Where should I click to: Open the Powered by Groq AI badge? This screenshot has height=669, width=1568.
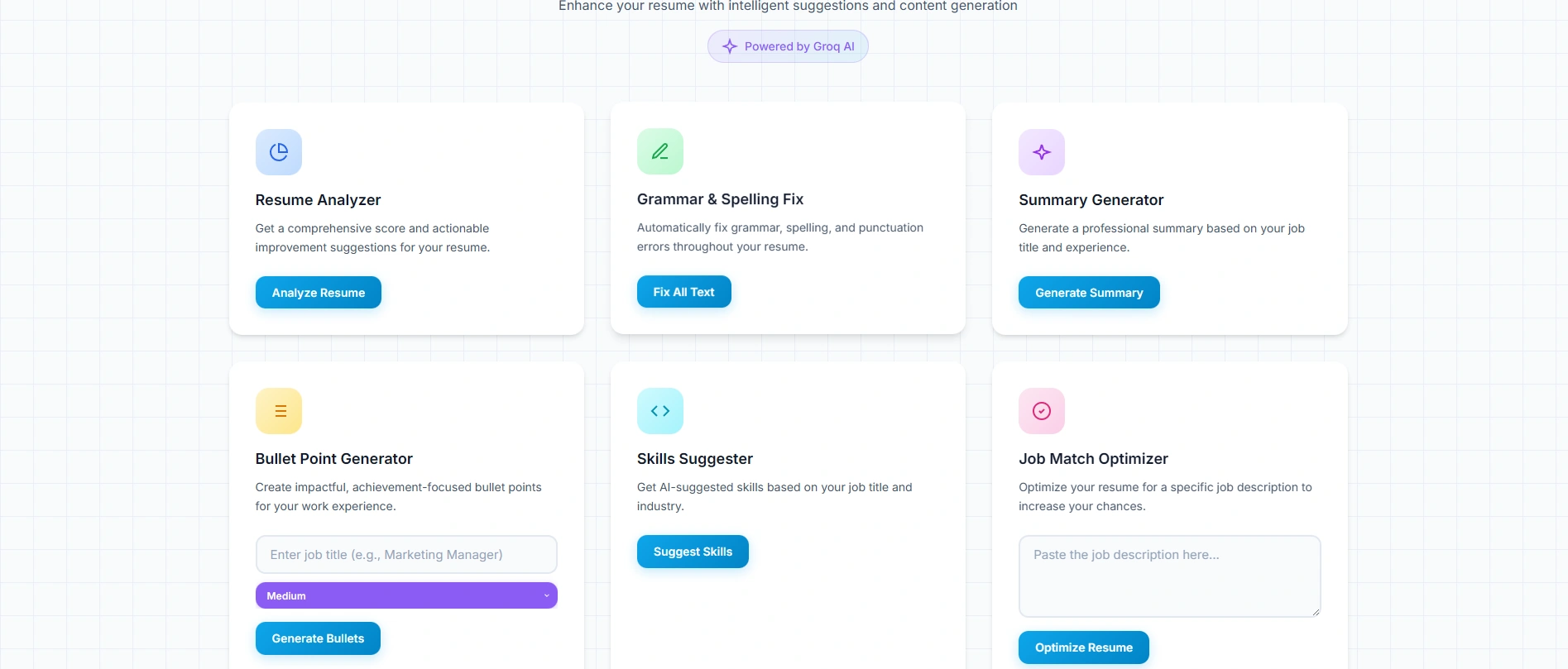tap(787, 46)
